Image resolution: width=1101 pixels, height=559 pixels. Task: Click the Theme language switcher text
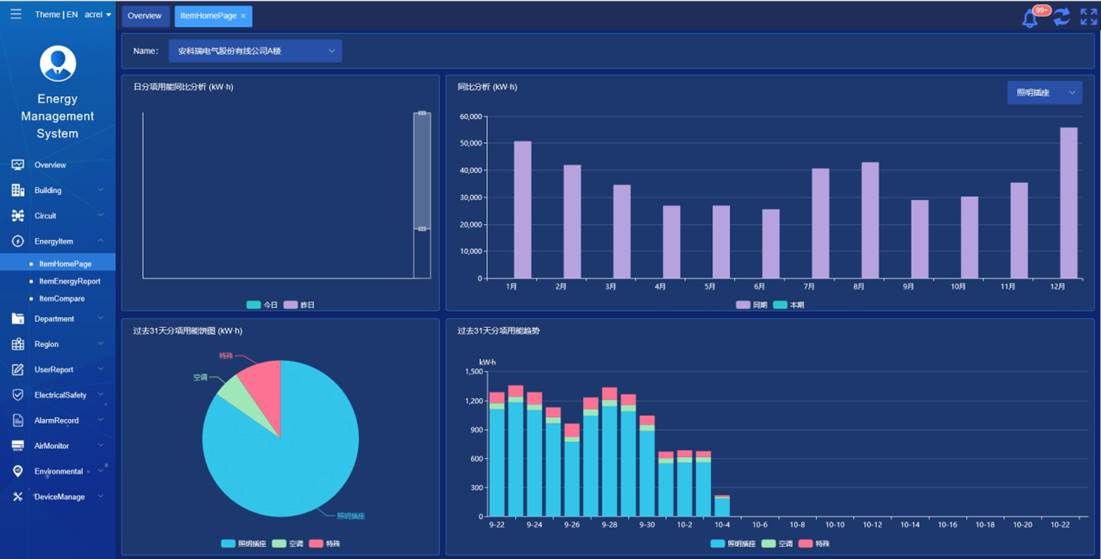pyautogui.click(x=56, y=15)
